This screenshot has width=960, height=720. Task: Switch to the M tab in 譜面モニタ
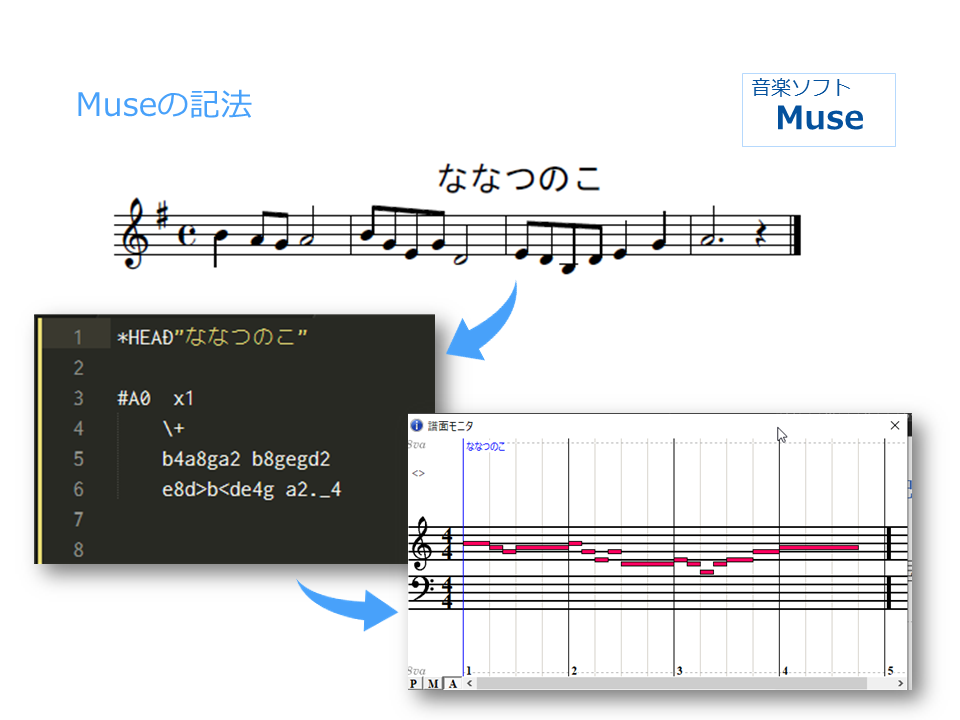[433, 683]
